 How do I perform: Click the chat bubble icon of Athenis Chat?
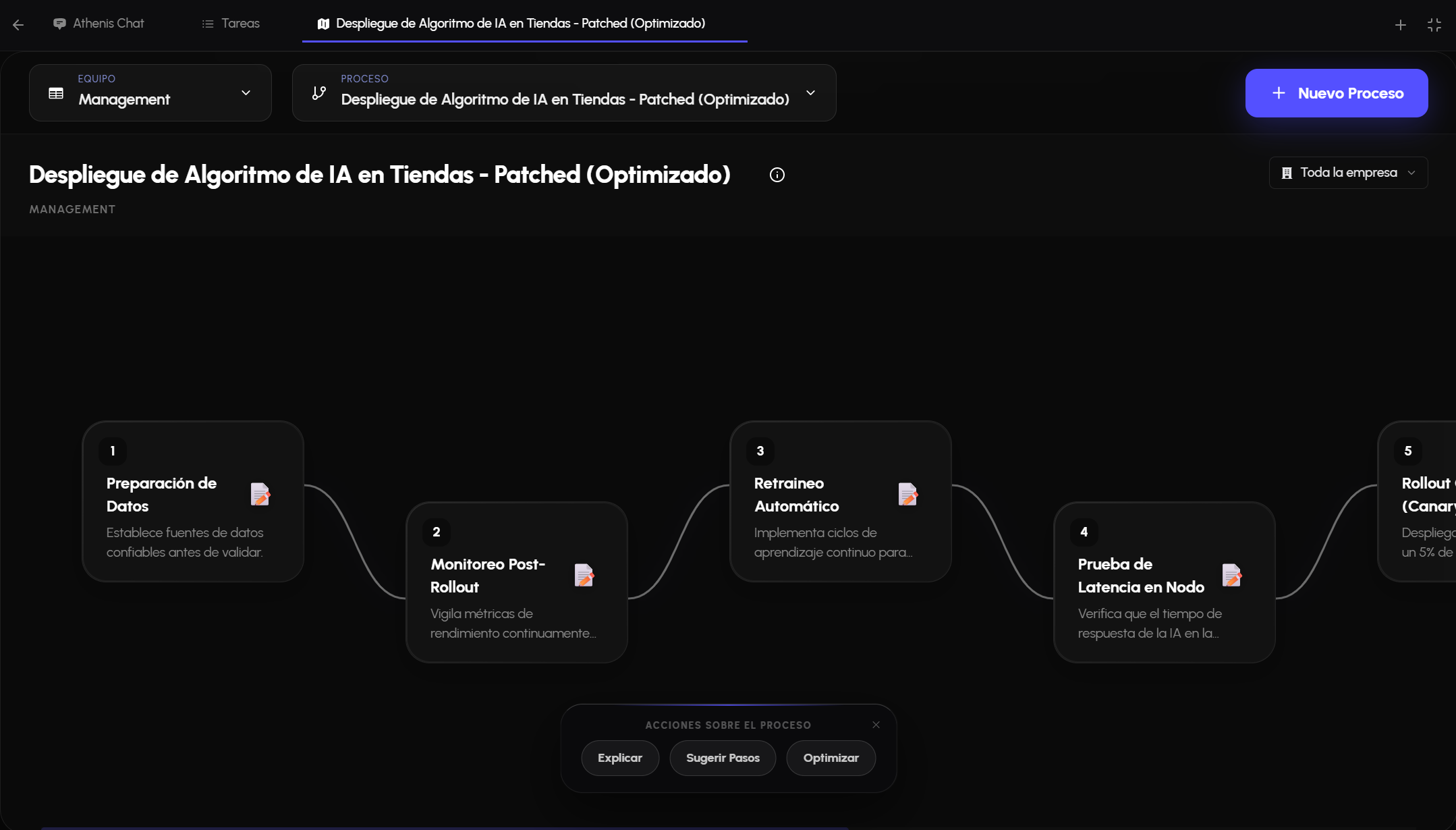(x=59, y=24)
